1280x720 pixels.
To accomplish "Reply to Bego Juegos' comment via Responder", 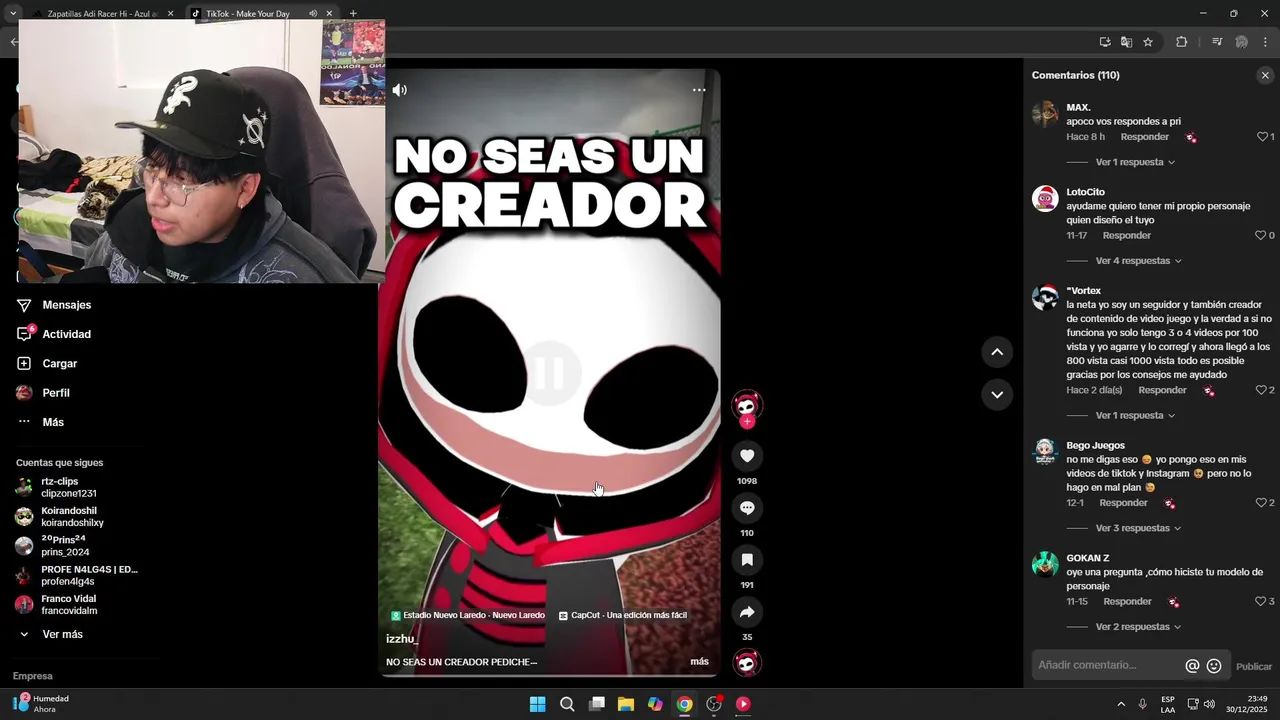I will tap(1123, 503).
